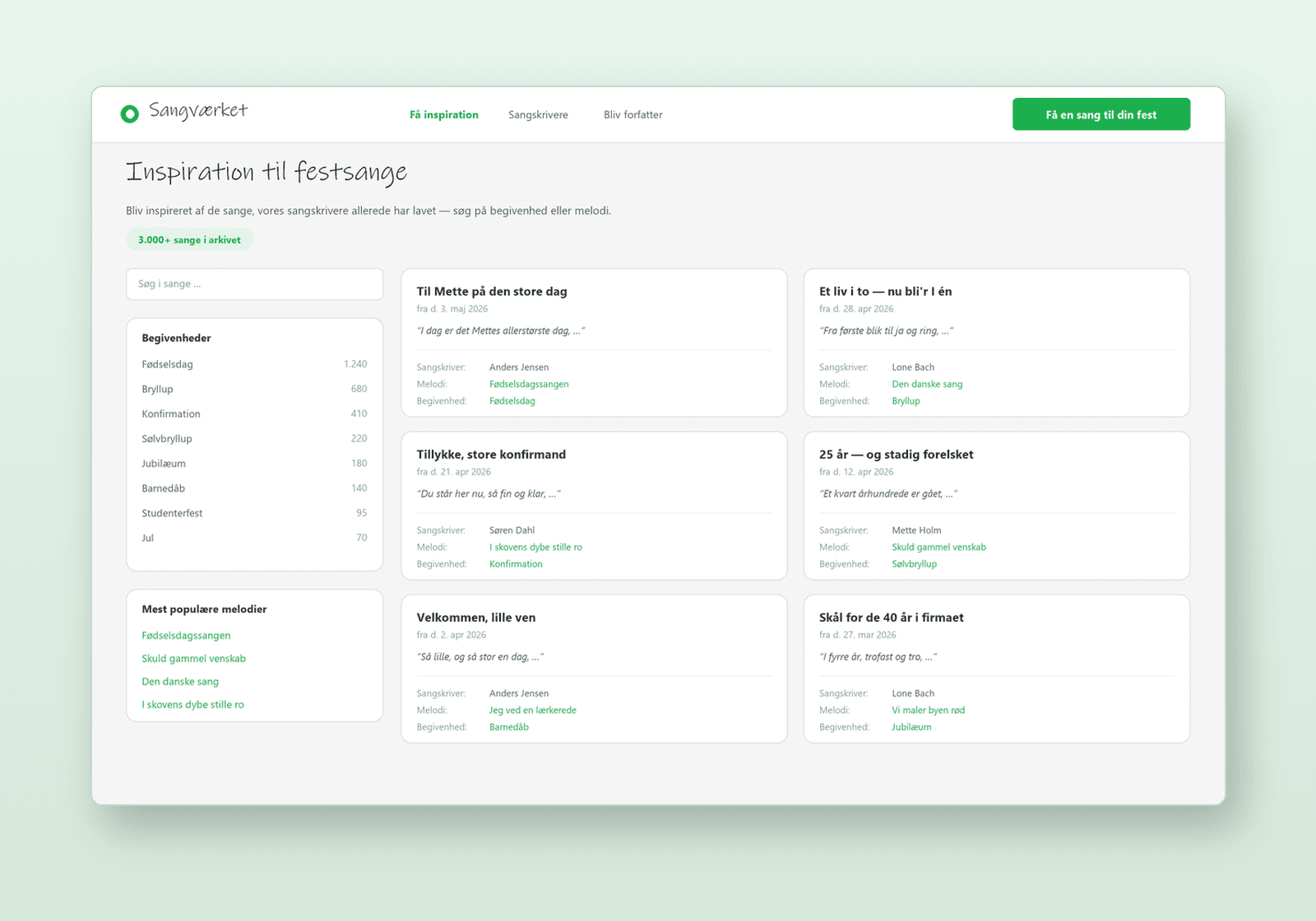Open the song 25 år — og stadig forelsket
1316x921 pixels.
896,454
